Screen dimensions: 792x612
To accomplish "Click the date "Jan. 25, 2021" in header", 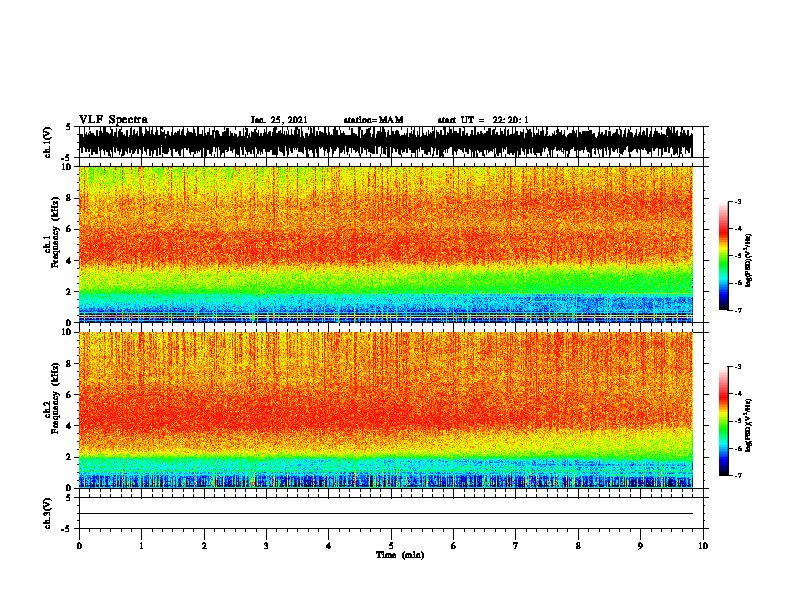I will 279,120.
